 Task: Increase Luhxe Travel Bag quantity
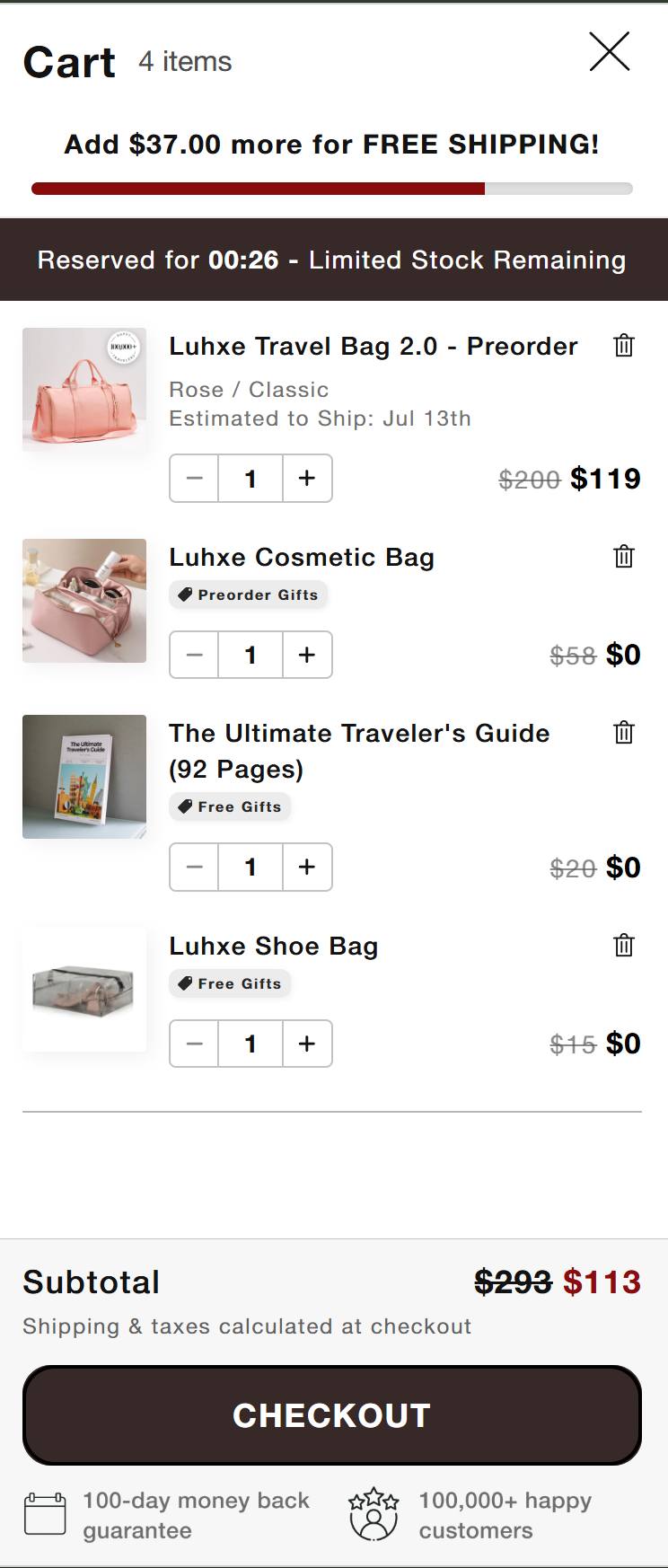(x=307, y=478)
